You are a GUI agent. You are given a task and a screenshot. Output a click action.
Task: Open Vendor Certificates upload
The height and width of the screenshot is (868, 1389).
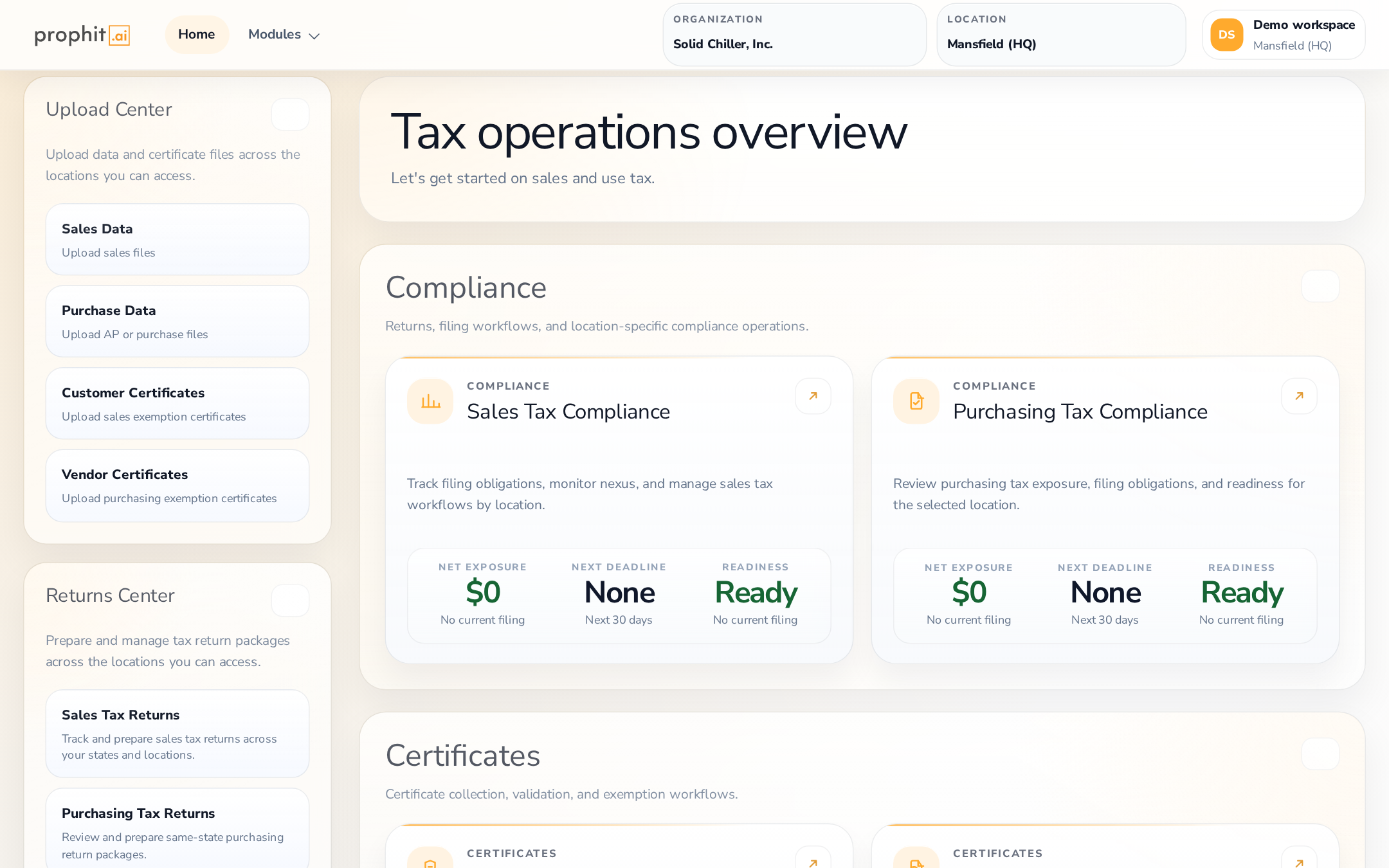coord(177,485)
